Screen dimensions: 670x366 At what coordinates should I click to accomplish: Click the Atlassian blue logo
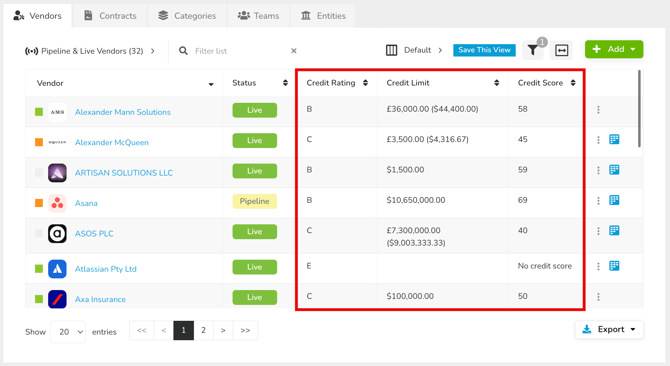click(x=57, y=269)
